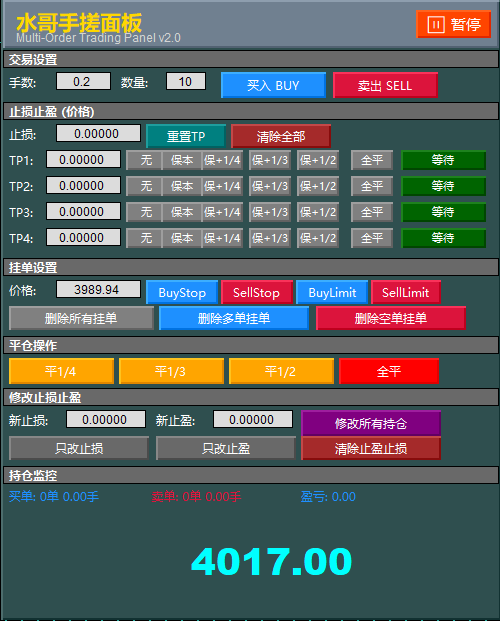Click the 盈亏: 0.00 profit readout
This screenshot has height=621, width=500.
(x=328, y=497)
